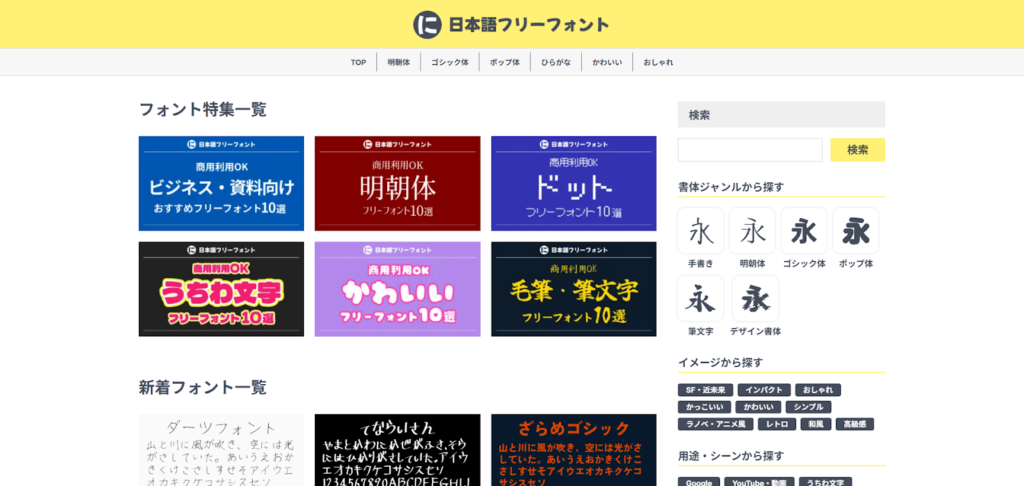Screen dimensions: 1024x486
Task: Select the 手書き typeface genre icon
Action: click(x=701, y=232)
